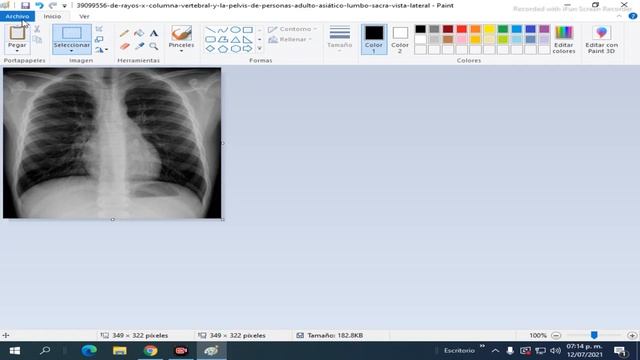Click the Undo arrow icon

pyautogui.click(x=39, y=5)
